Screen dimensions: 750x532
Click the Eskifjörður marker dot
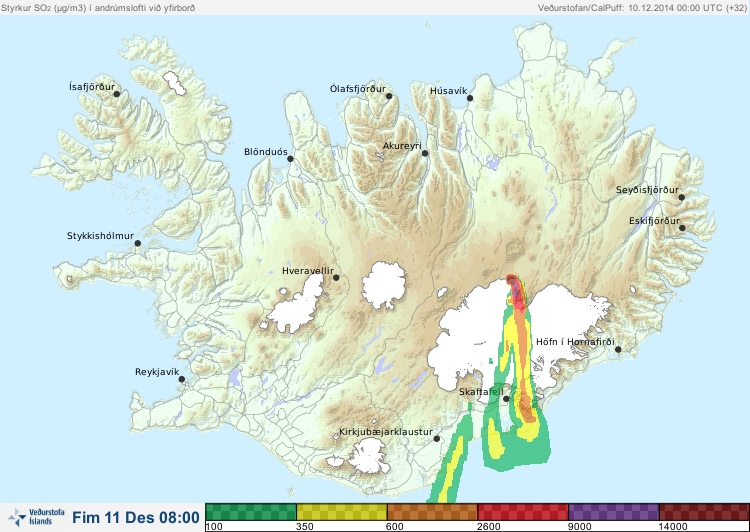click(x=682, y=228)
